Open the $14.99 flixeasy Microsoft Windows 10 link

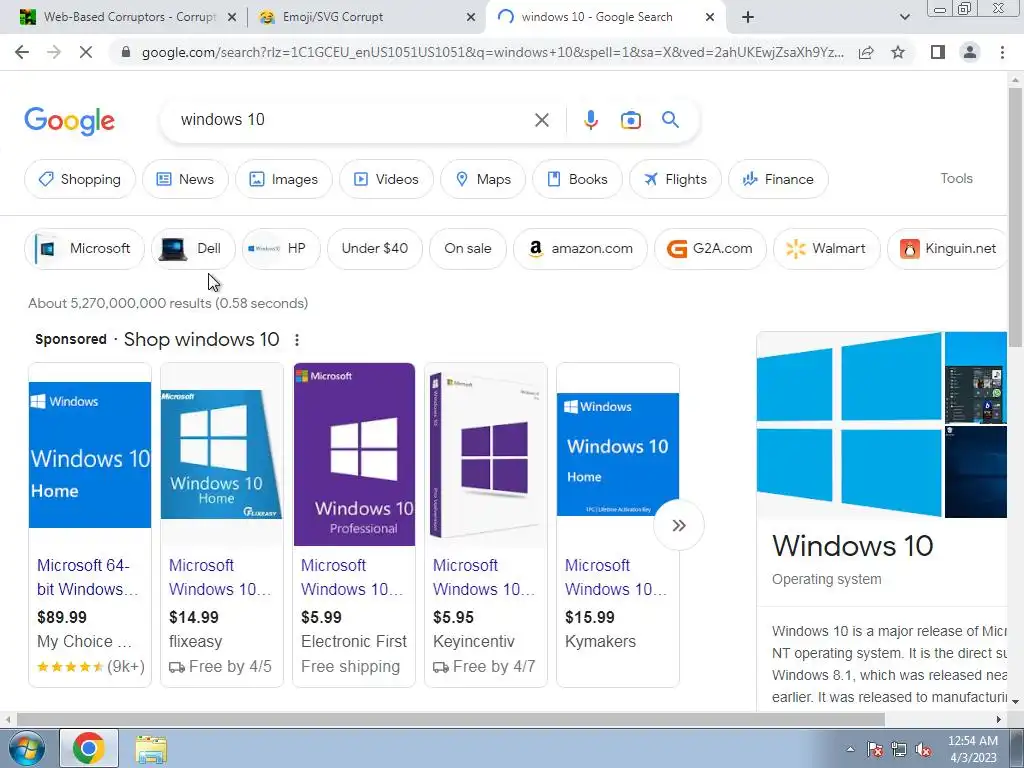coord(220,577)
